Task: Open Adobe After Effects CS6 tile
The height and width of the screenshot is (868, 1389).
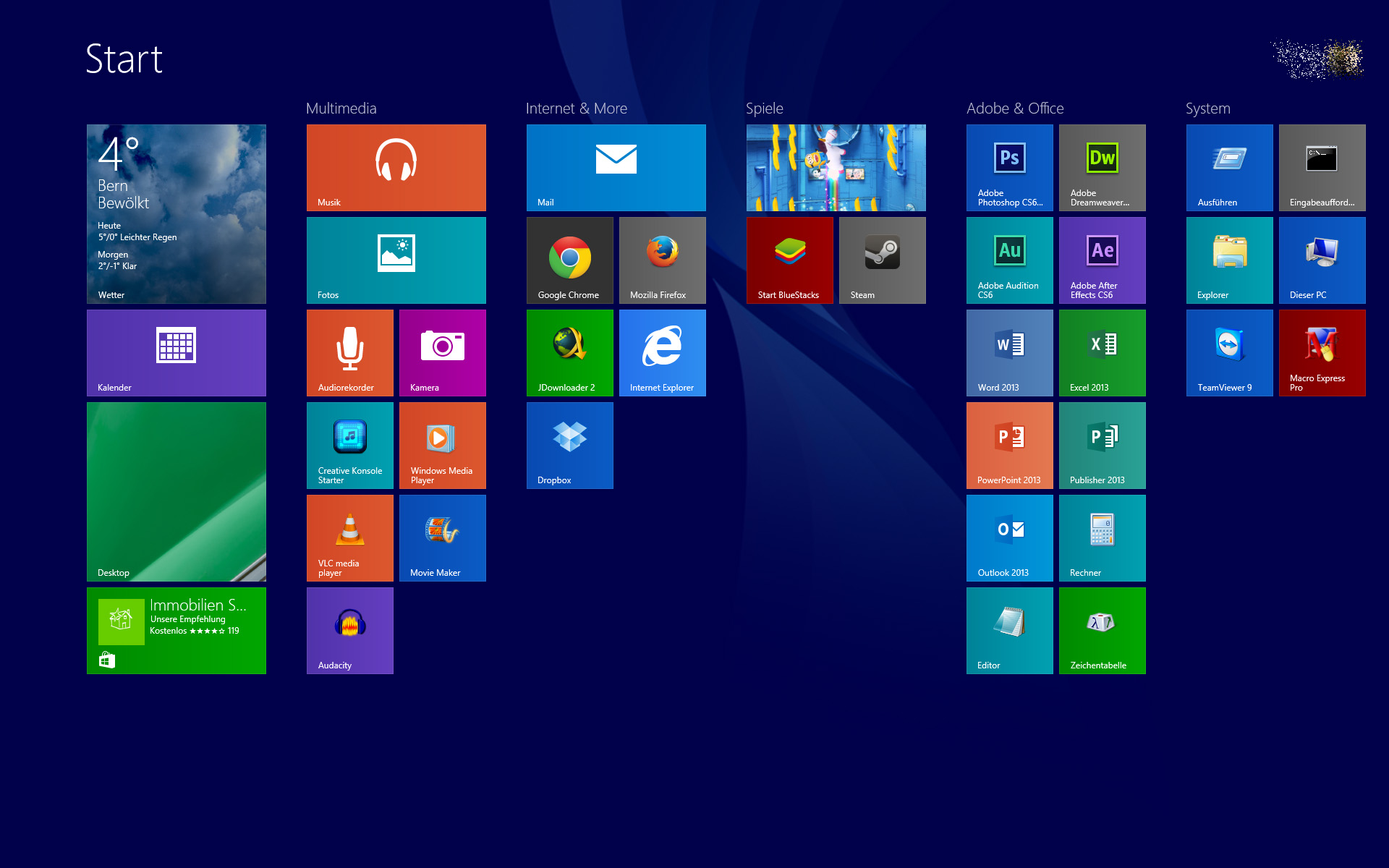Action: pyautogui.click(x=1102, y=260)
